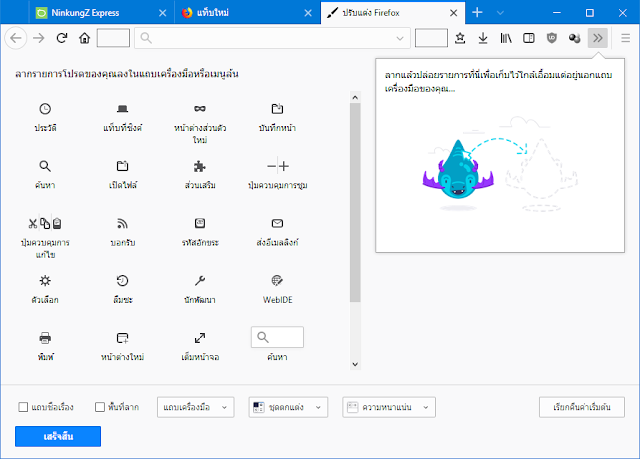Select the Edit Controls cut-copy-paste icon
The width and height of the screenshot is (640, 459).
[x=45, y=224]
